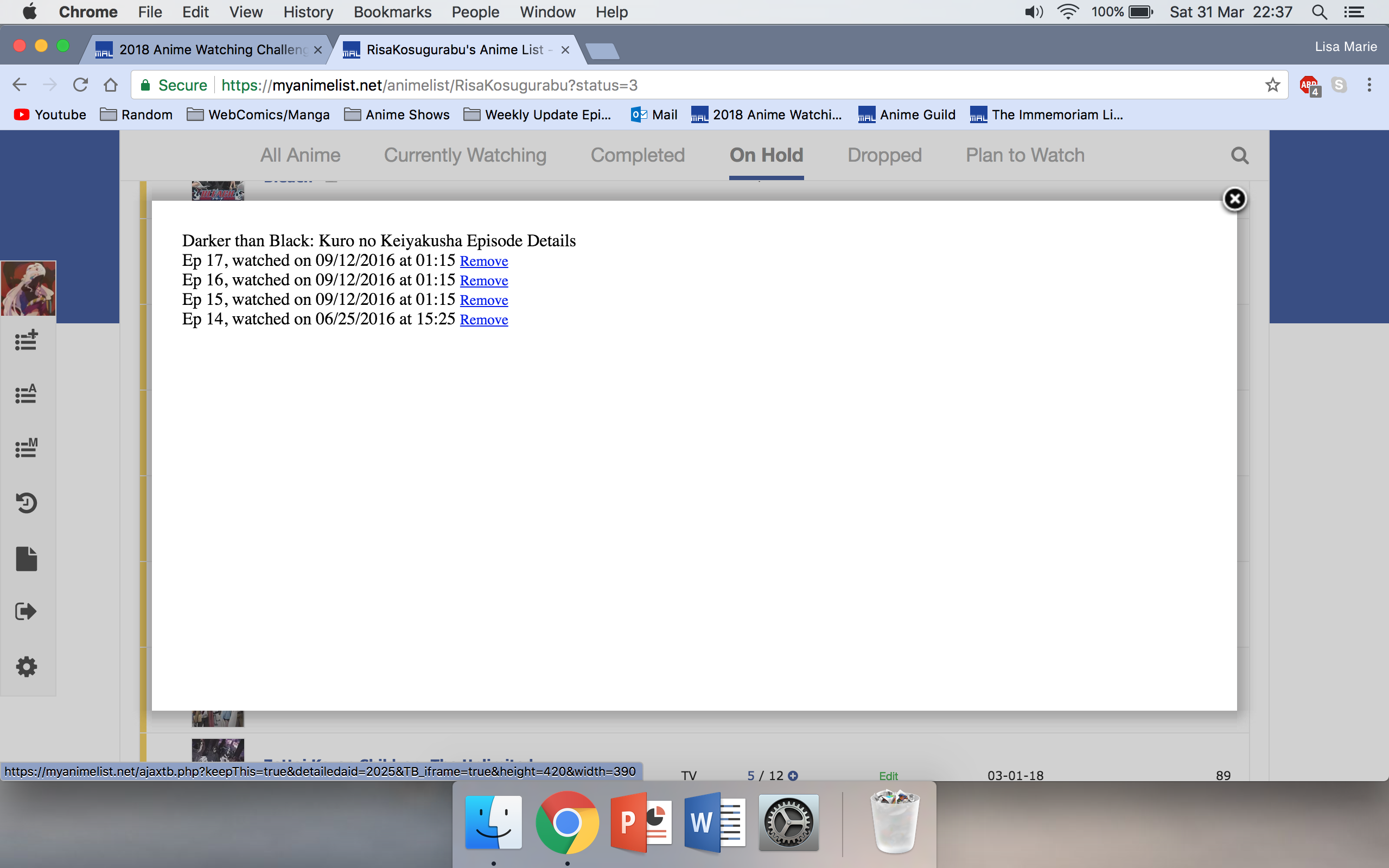This screenshot has width=1389, height=868.
Task: Expand the Anime Shows bookmark folder
Action: coord(397,115)
